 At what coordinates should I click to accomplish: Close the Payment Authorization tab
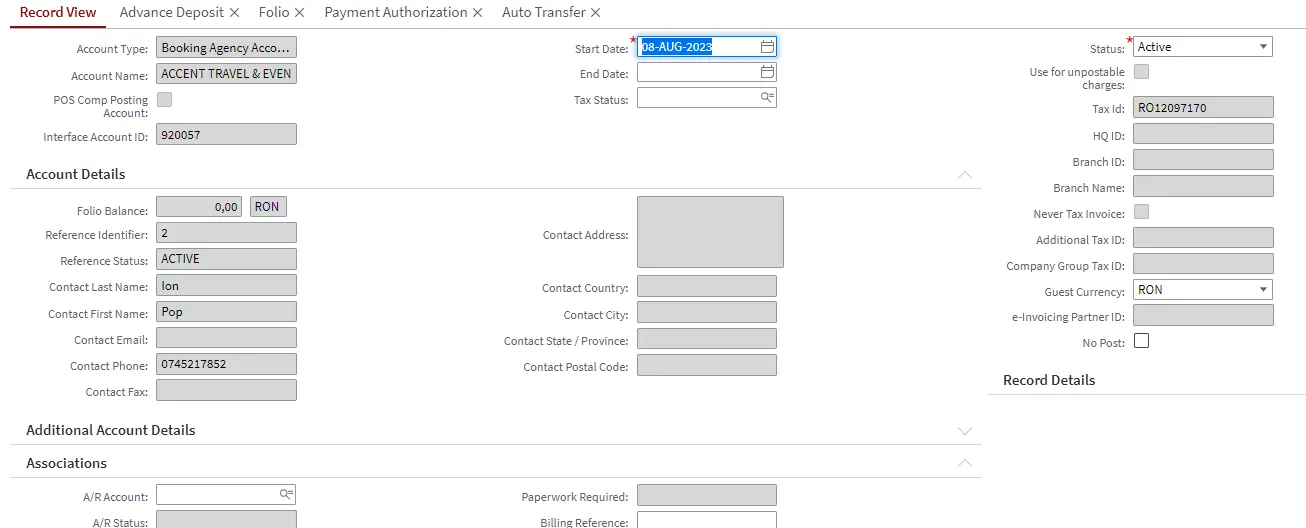[x=477, y=13]
